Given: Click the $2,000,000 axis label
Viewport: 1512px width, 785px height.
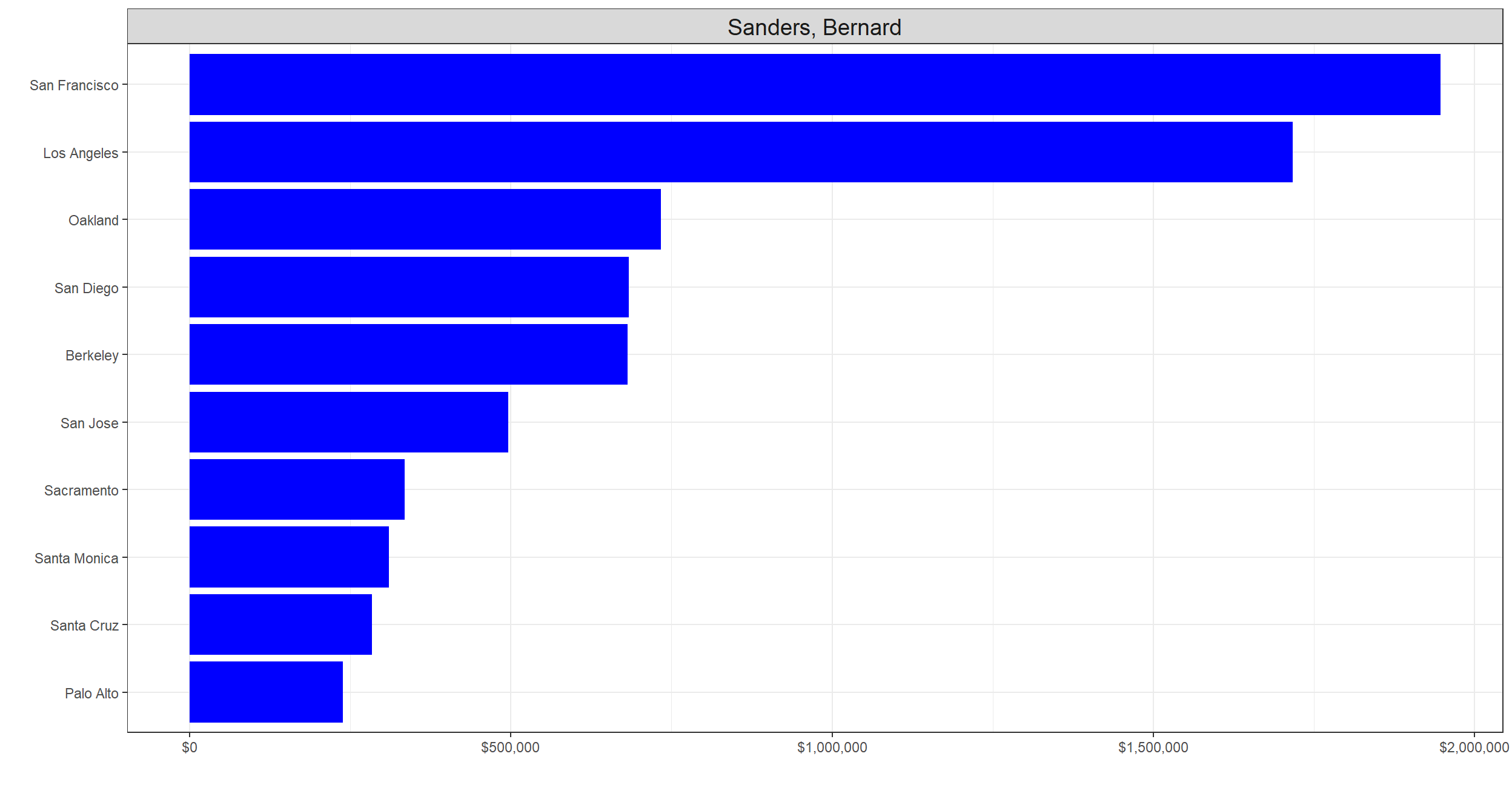Looking at the screenshot, I should [x=1473, y=748].
